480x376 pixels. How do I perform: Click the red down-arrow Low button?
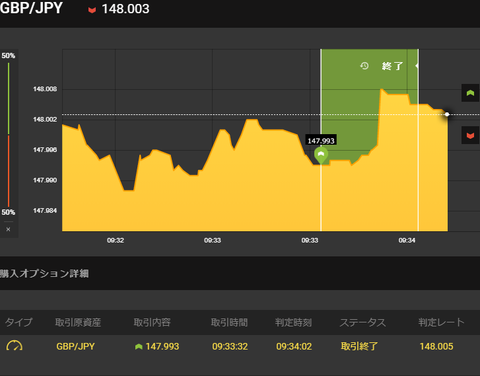pyautogui.click(x=470, y=135)
